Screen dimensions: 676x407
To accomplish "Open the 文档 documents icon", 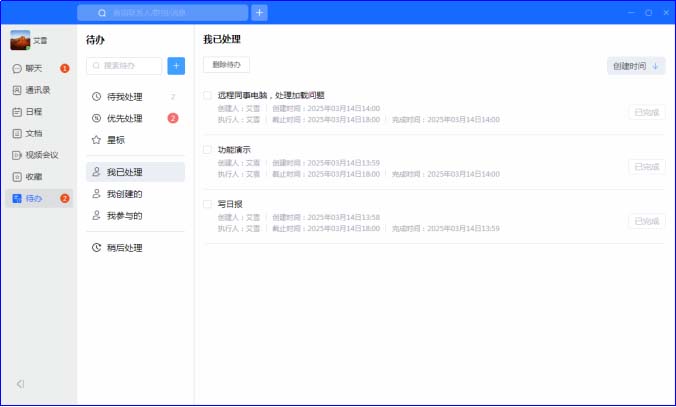I will click(17, 134).
